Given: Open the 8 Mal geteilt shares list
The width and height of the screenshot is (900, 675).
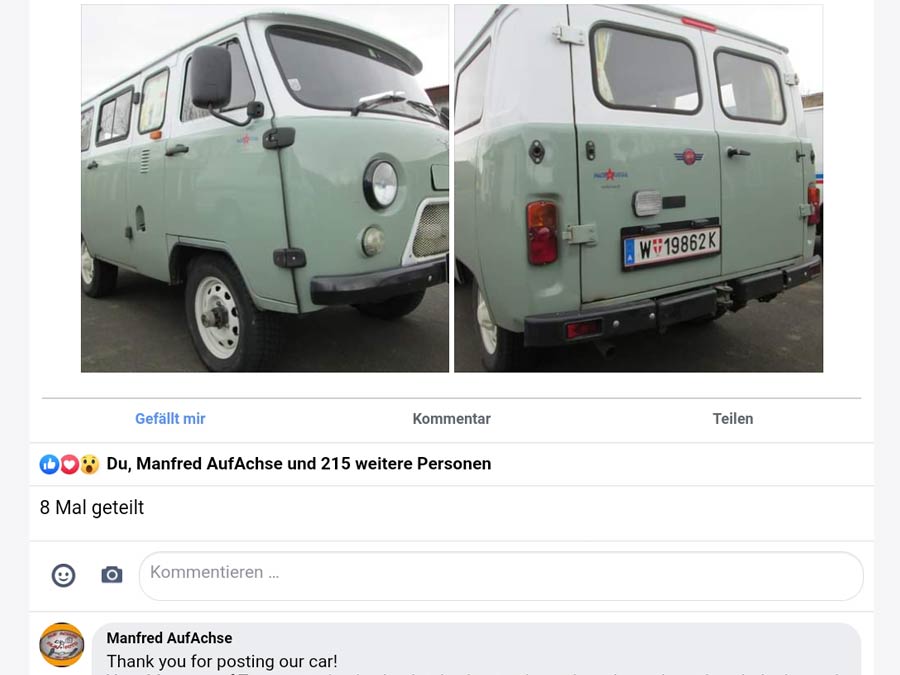Looking at the screenshot, I should click(x=92, y=507).
